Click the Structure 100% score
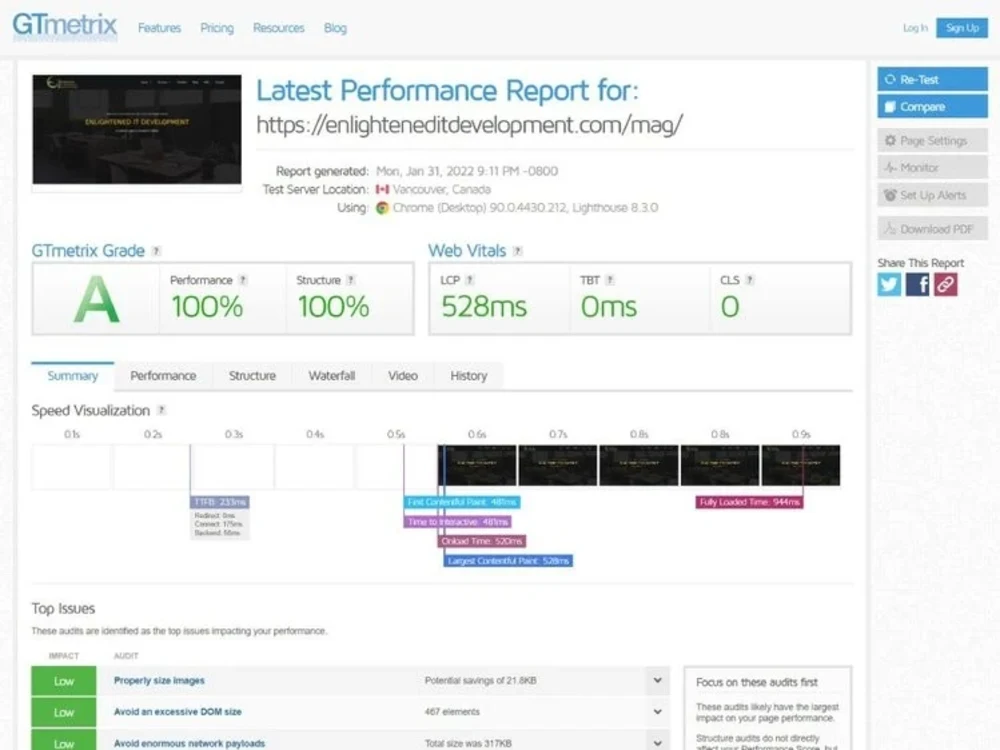Viewport: 1000px width, 750px height. pyautogui.click(x=333, y=307)
